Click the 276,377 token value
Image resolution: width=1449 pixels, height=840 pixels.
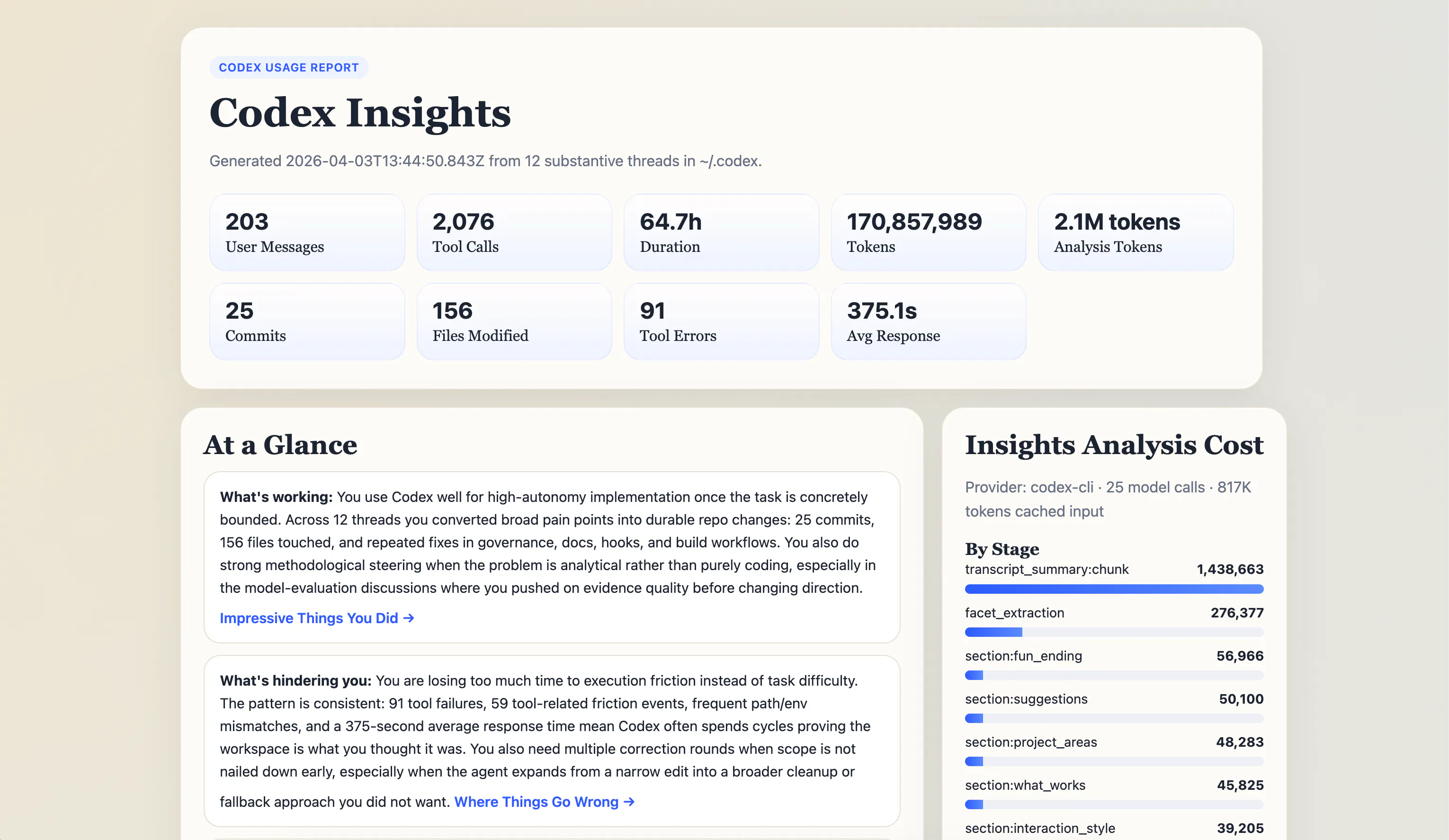pyautogui.click(x=1237, y=613)
